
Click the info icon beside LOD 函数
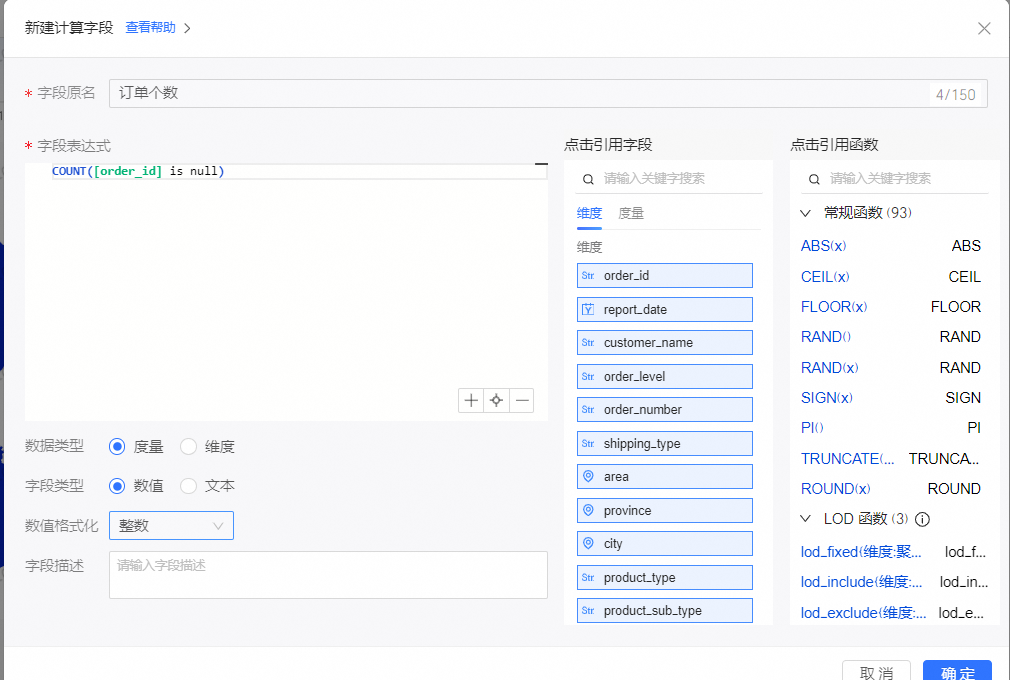click(923, 520)
